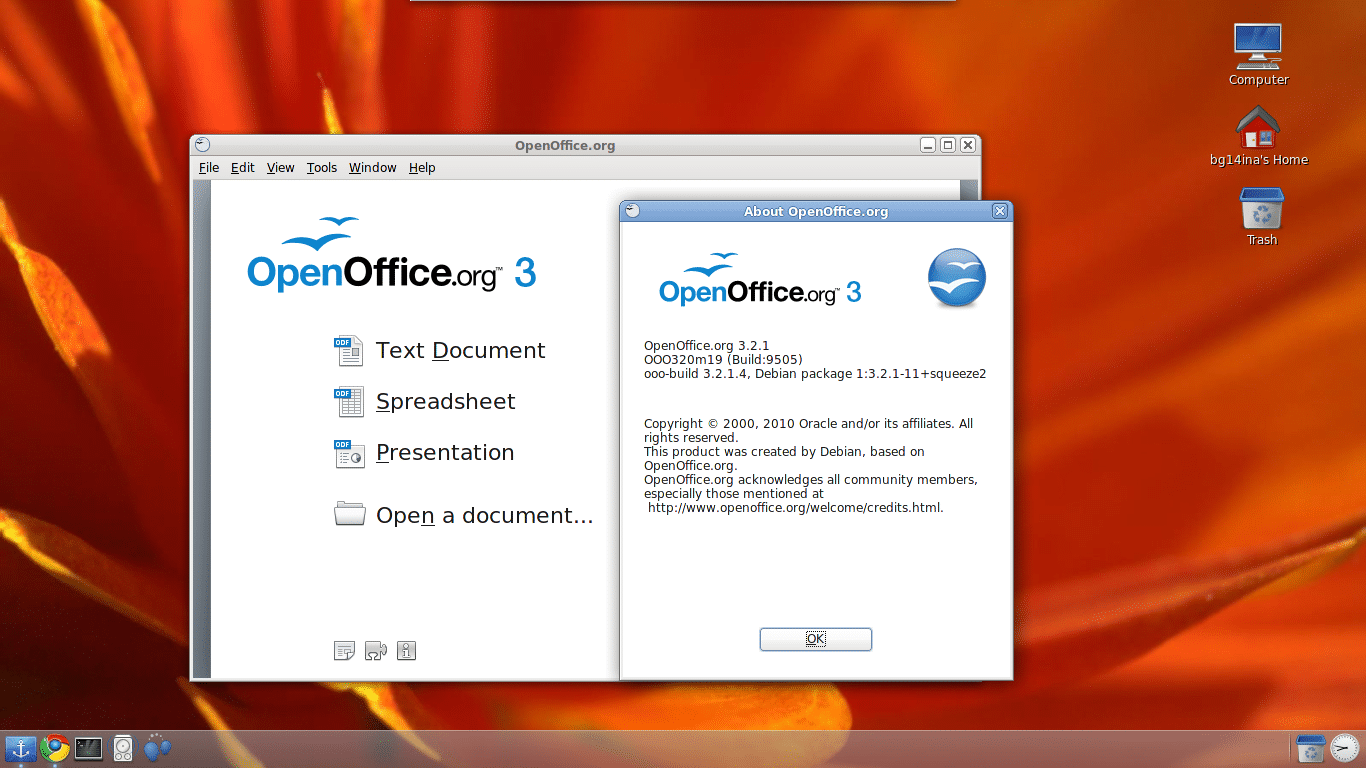Open the View menu
The height and width of the screenshot is (768, 1366).
[280, 168]
